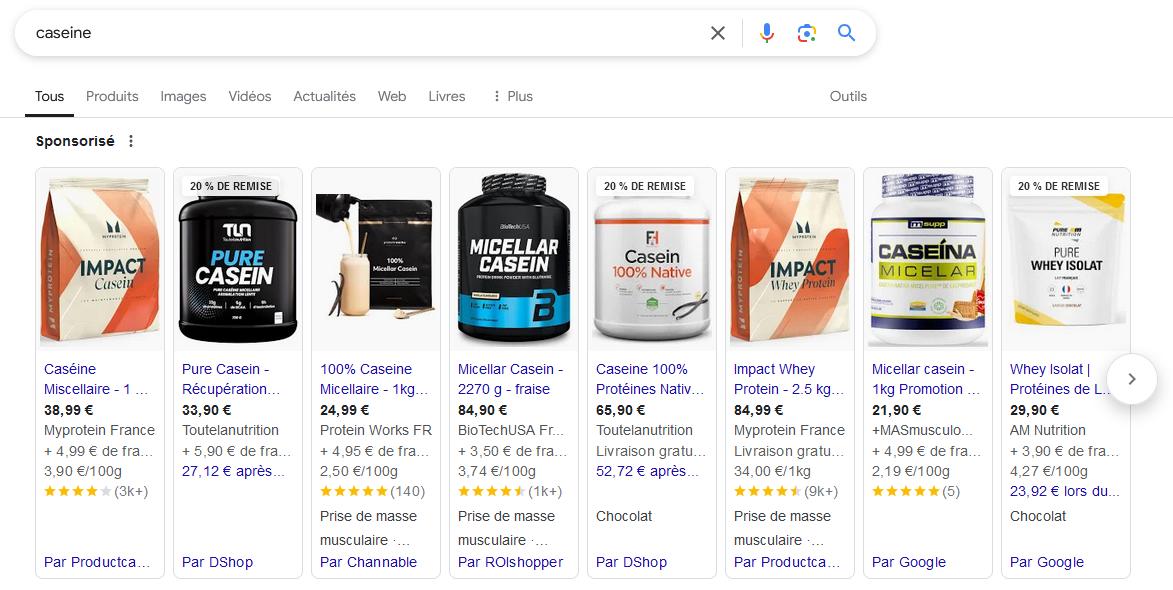Open Casein 100% Native tub image

(652, 259)
